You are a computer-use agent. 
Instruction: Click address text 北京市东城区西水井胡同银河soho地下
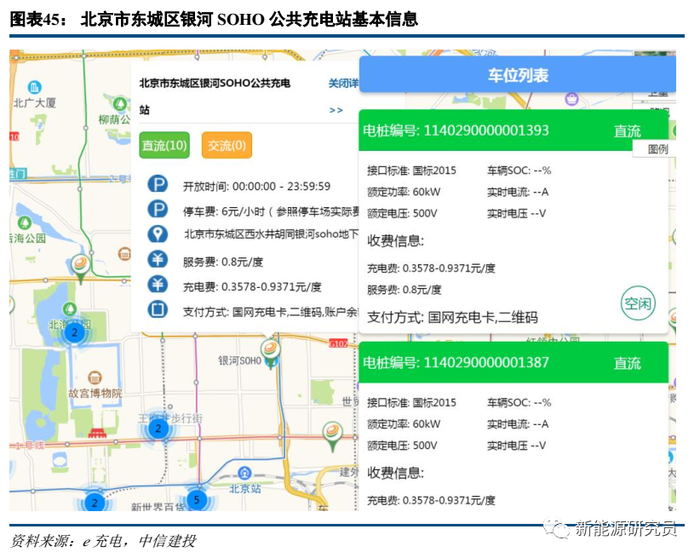point(271,234)
